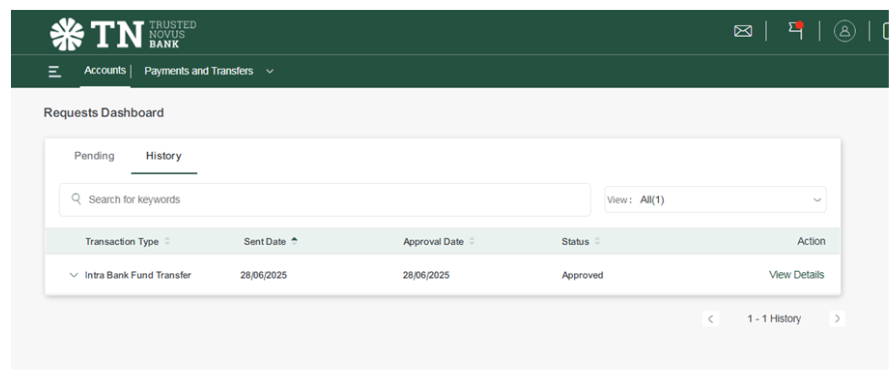
Task: Open the user profile icon
Action: 845,31
